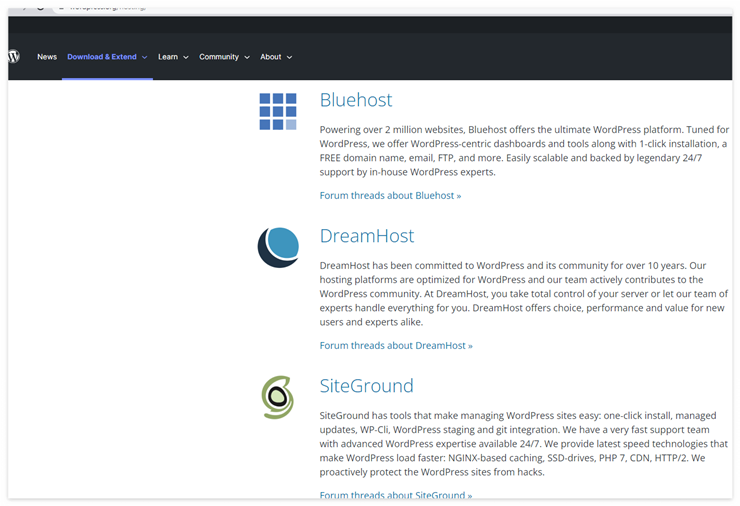The height and width of the screenshot is (506, 740).
Task: Click the text "Powering over 2 million websites"
Action: tap(392, 129)
